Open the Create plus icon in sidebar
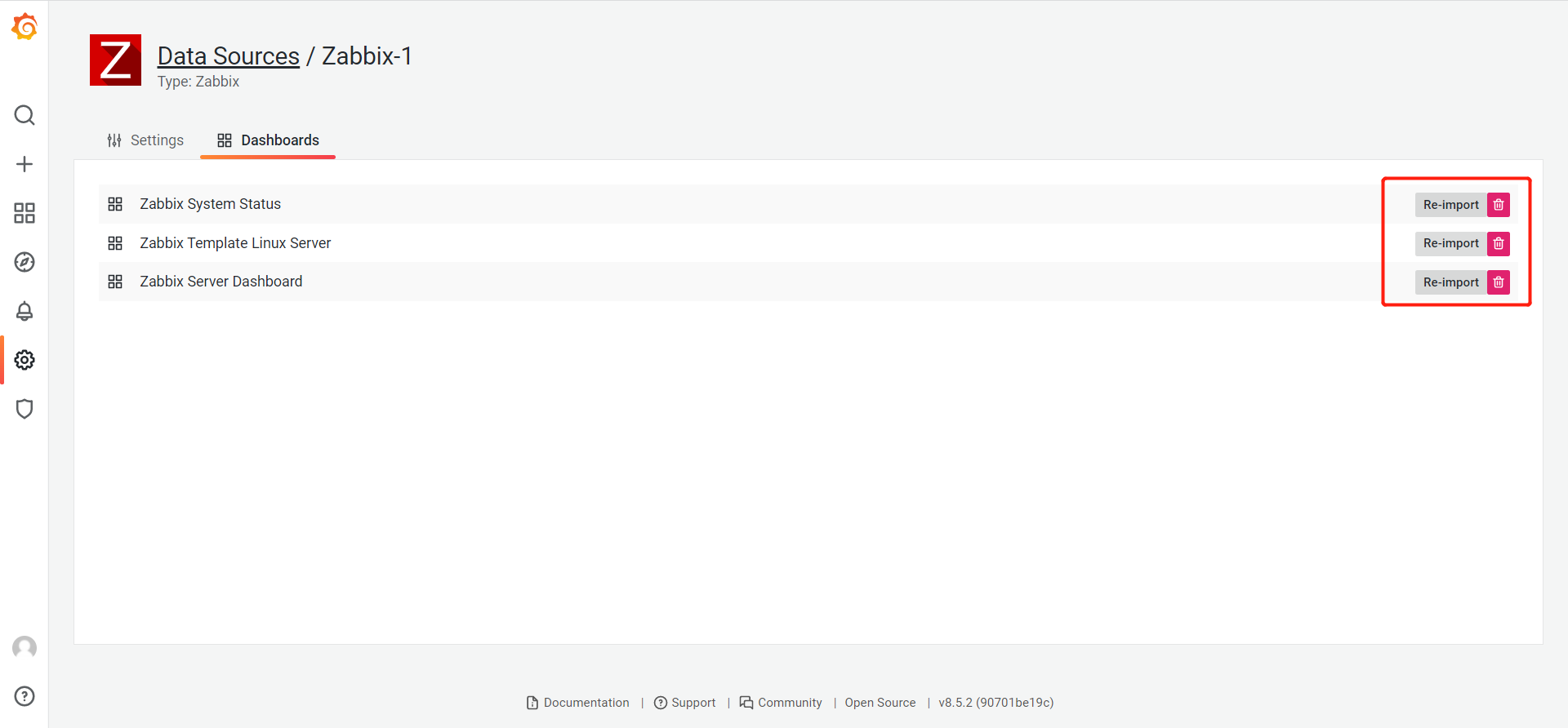Viewport: 1568px width, 728px height. (24, 164)
